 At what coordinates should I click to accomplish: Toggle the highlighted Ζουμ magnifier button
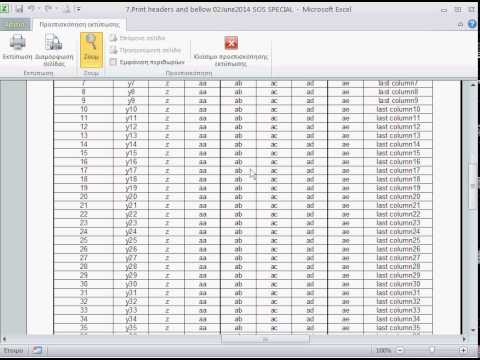coord(91,49)
